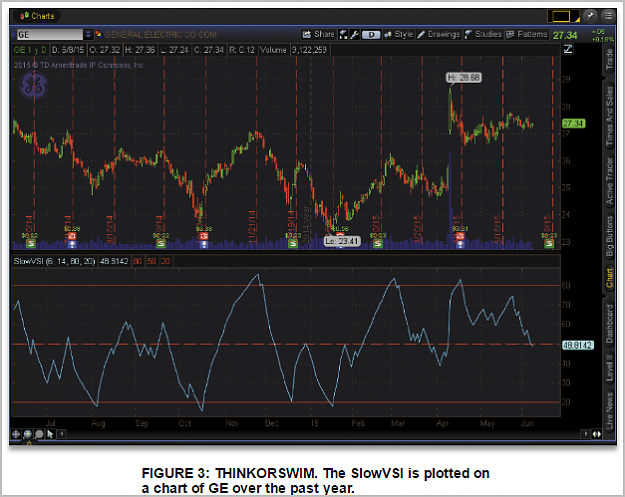
Task: Open the Times And Sales sidebar tab
Action: coord(609,116)
